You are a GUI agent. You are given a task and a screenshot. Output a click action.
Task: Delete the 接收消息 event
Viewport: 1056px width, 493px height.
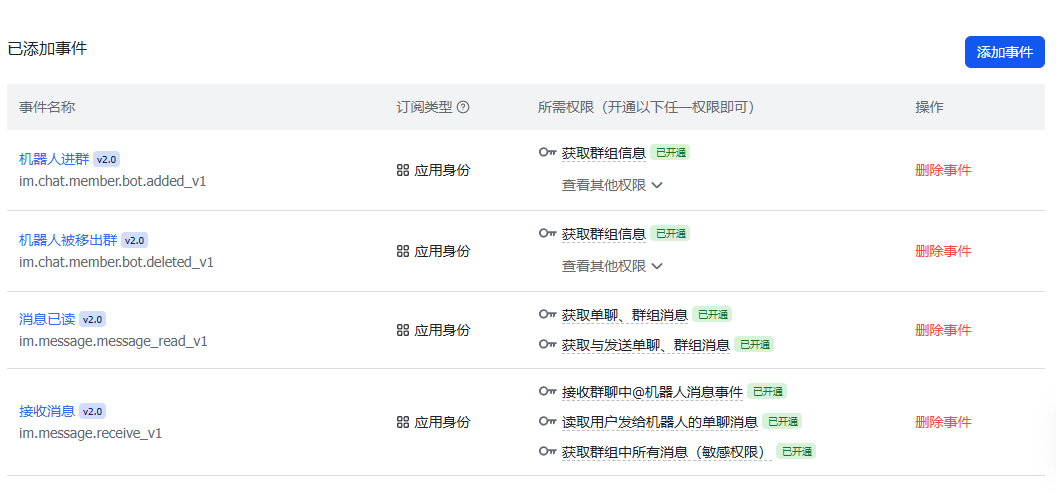click(x=943, y=422)
